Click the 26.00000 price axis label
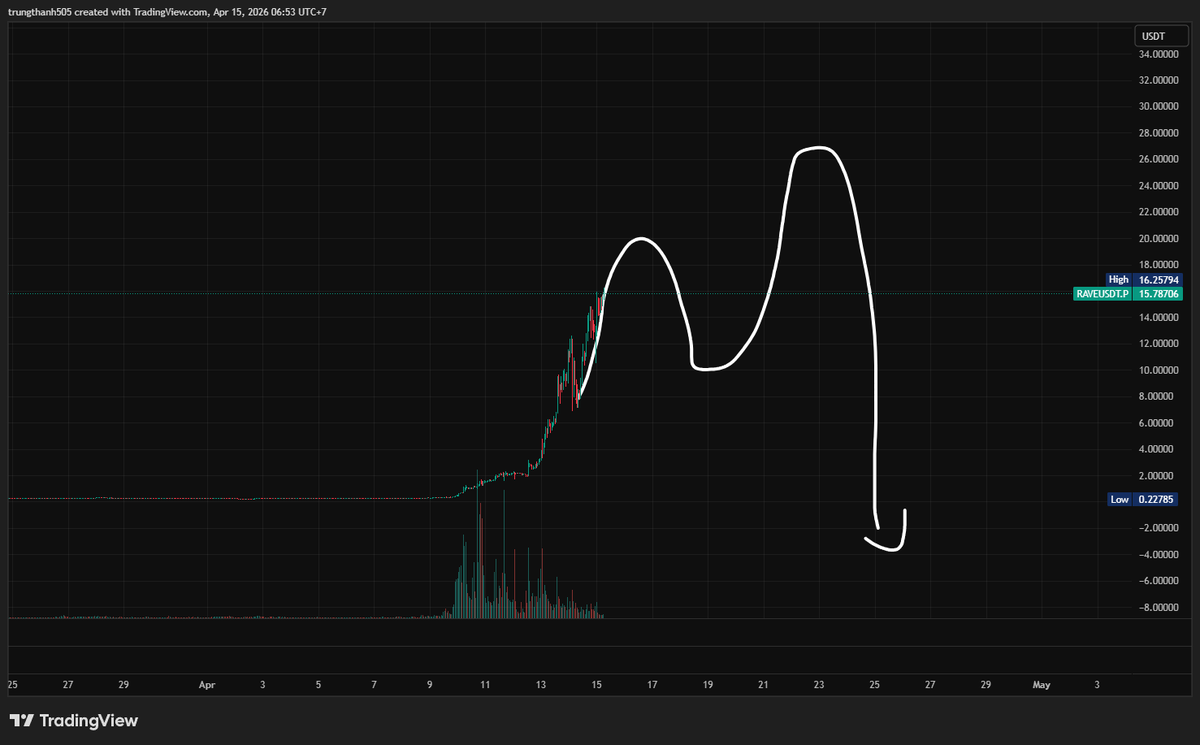Image resolution: width=1200 pixels, height=745 pixels. [1160, 159]
